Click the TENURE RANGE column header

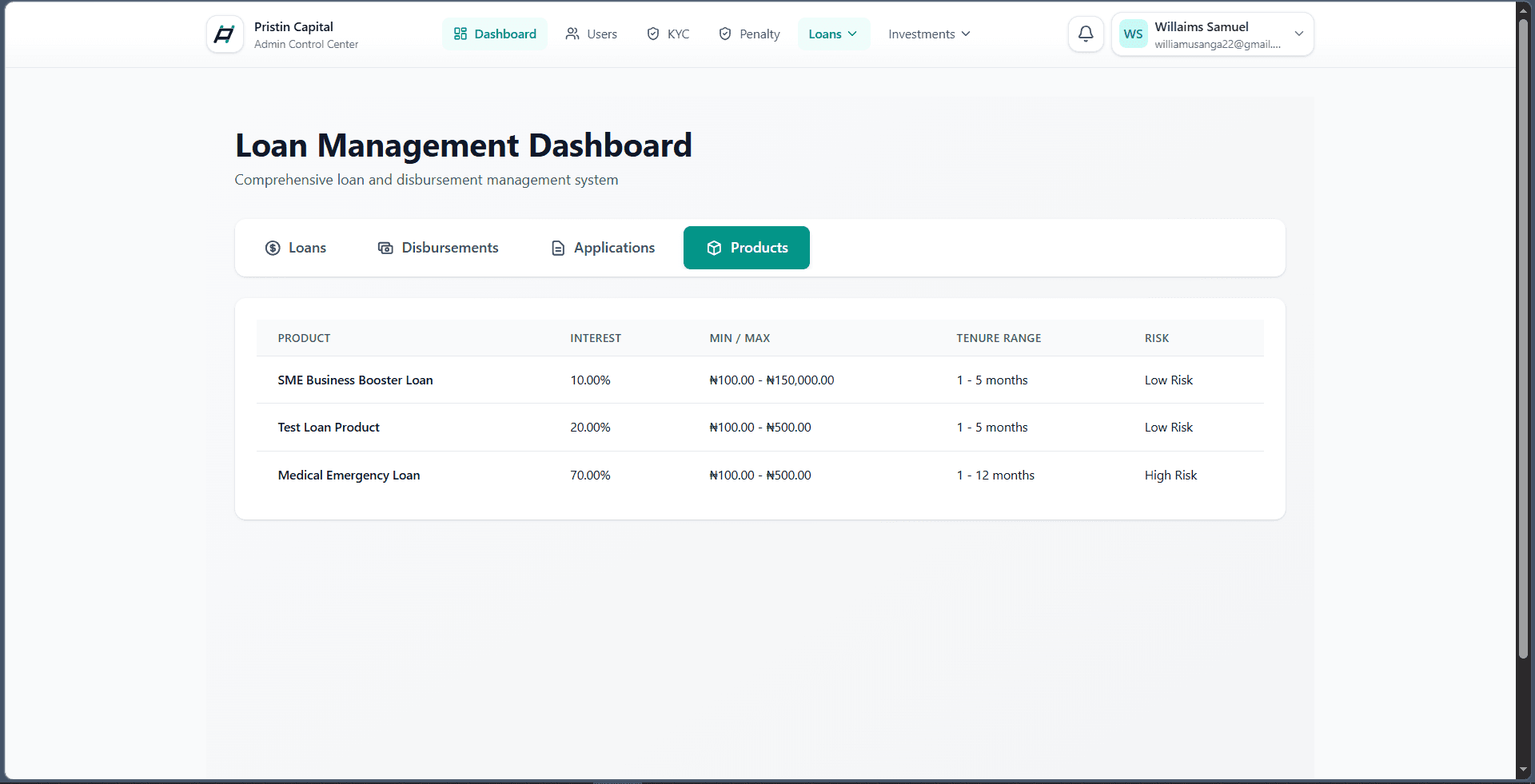[999, 338]
